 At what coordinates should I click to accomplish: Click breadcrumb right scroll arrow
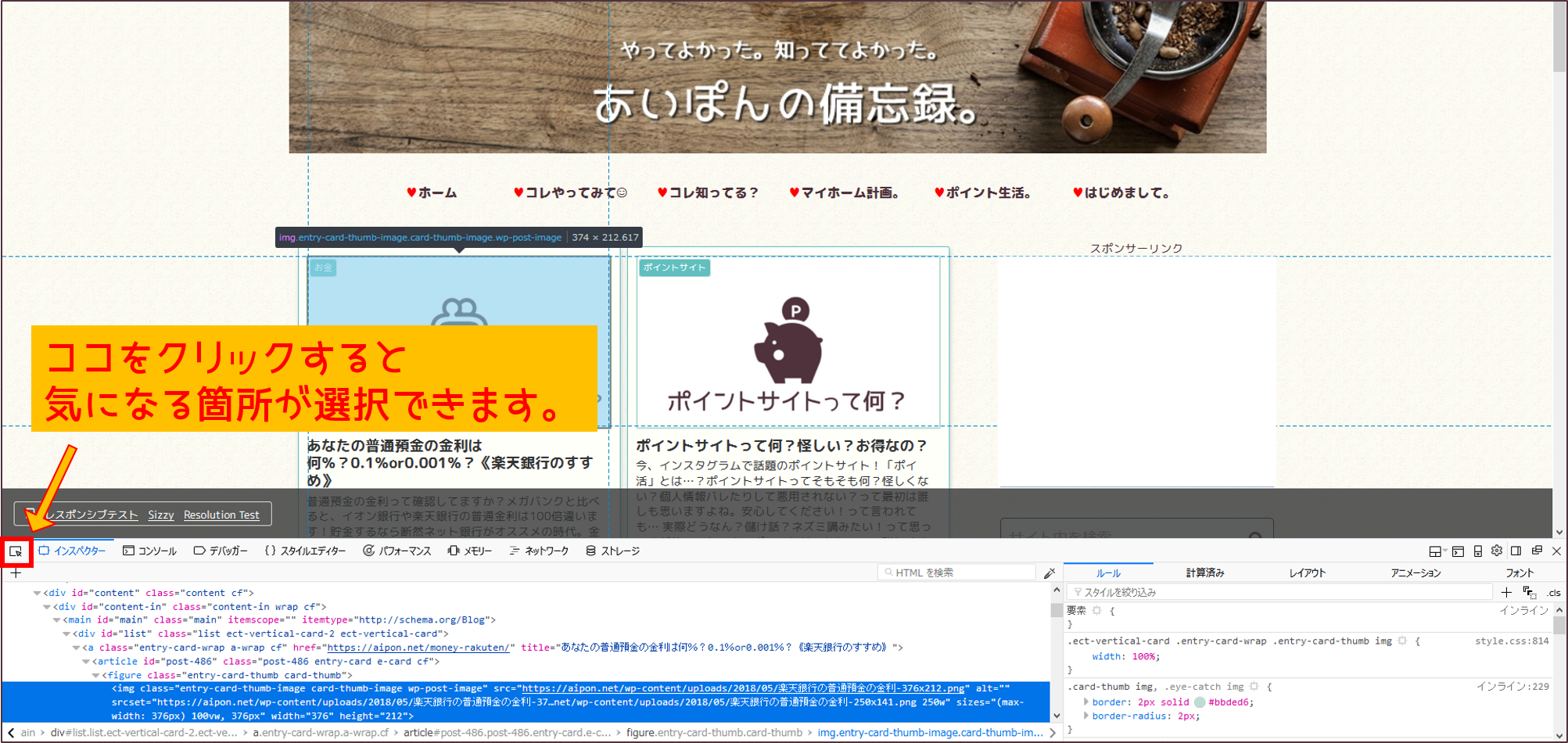1053,733
